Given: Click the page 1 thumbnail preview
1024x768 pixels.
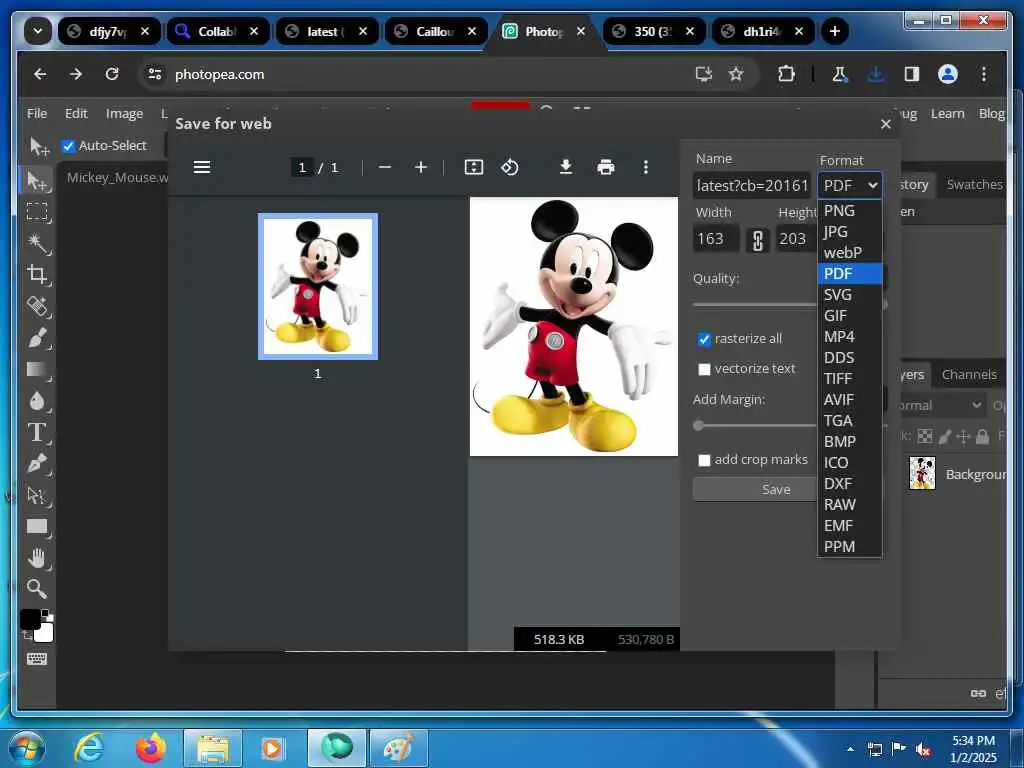Looking at the screenshot, I should point(318,286).
